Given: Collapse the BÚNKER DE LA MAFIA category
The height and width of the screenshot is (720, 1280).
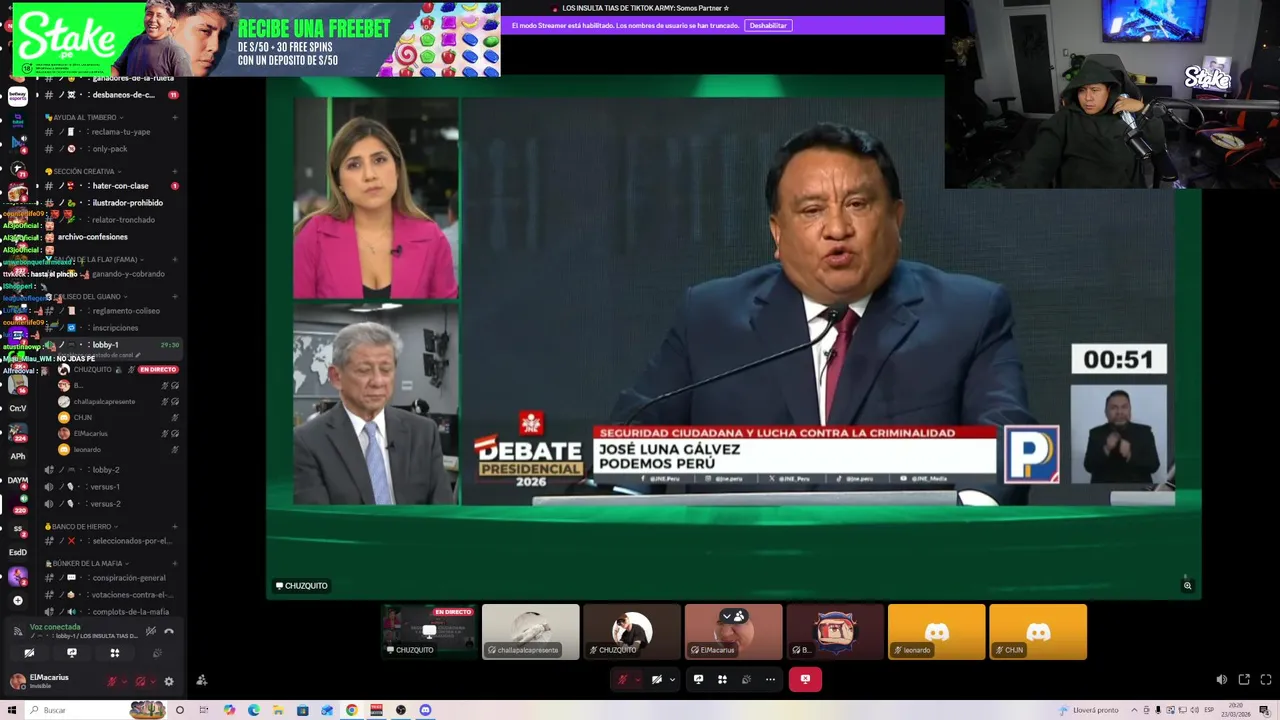Looking at the screenshot, I should [x=87, y=564].
